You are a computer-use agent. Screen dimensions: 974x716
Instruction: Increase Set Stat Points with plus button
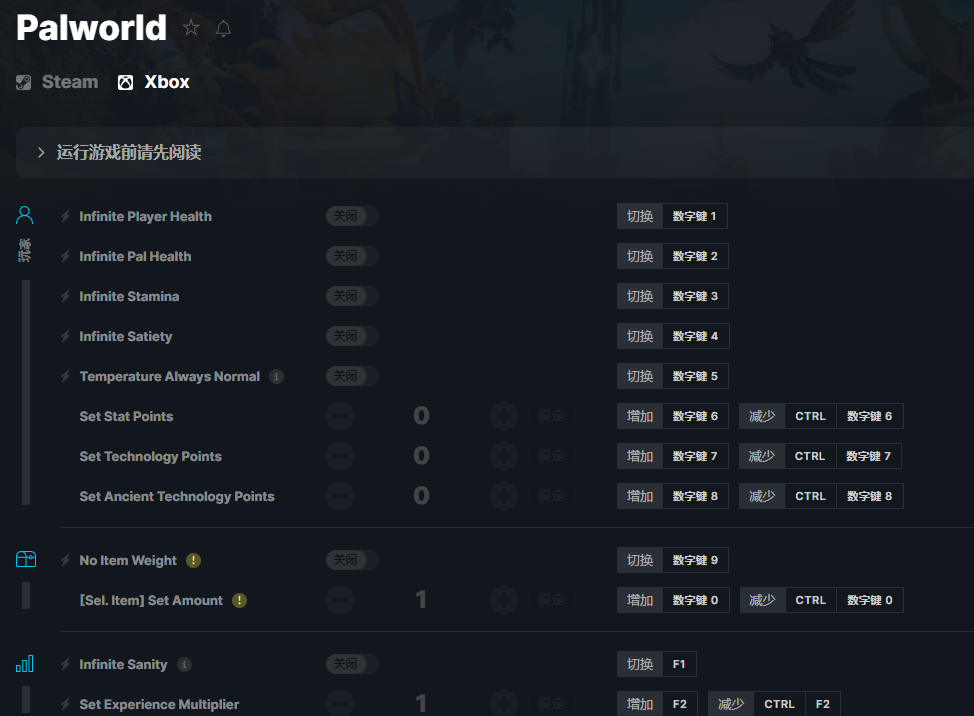[504, 416]
